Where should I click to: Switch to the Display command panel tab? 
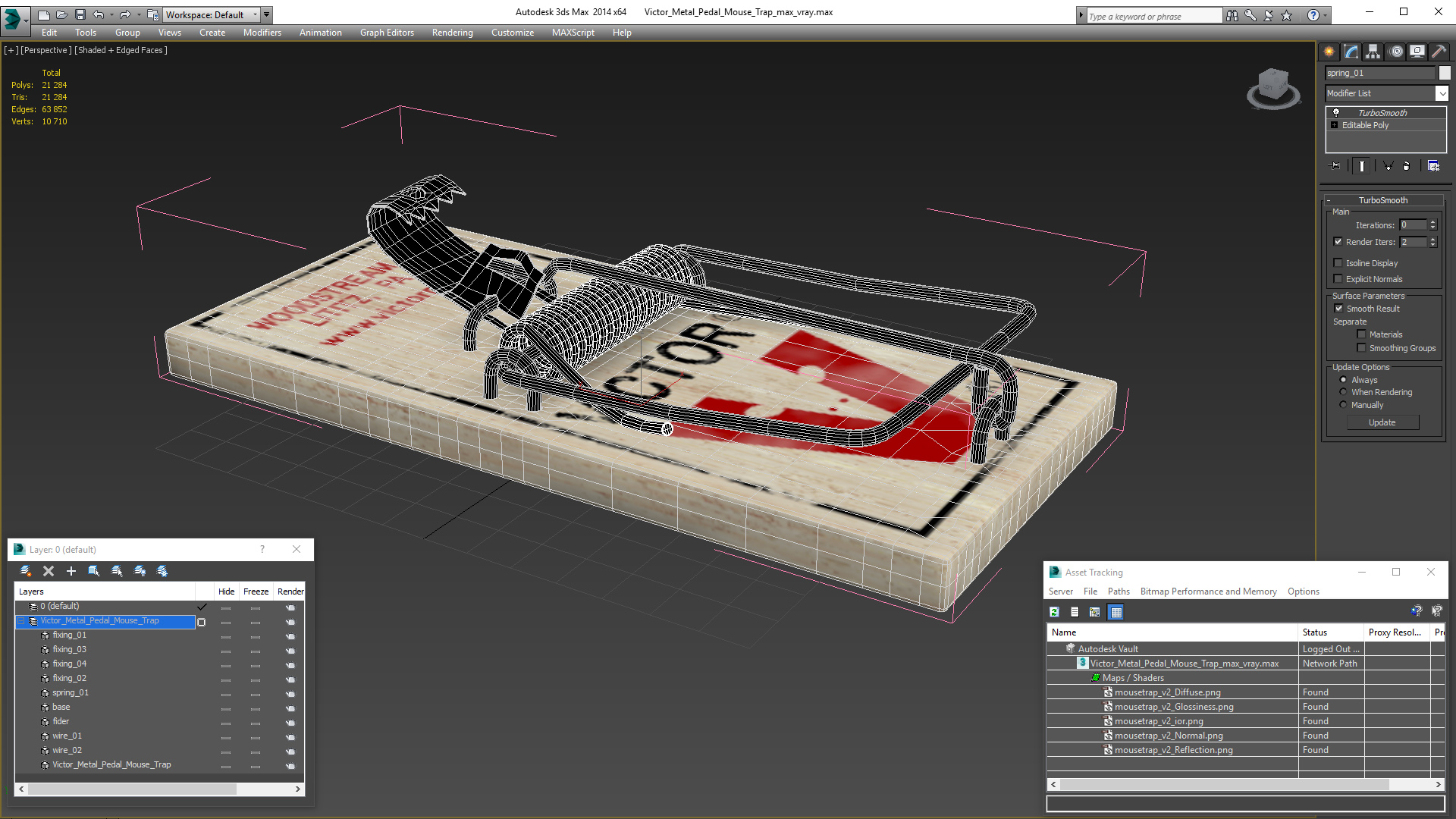click(x=1417, y=52)
